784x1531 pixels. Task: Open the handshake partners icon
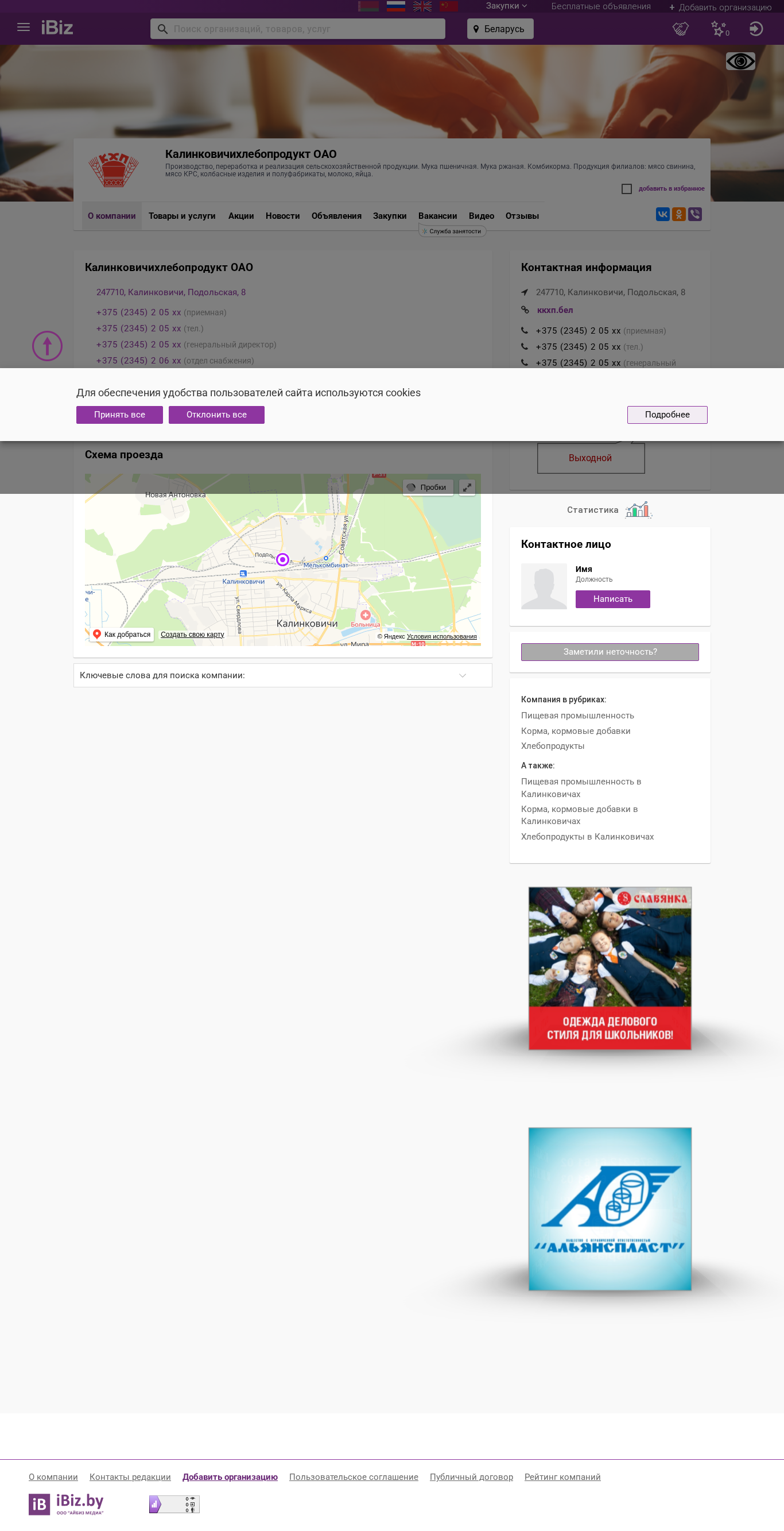click(680, 29)
